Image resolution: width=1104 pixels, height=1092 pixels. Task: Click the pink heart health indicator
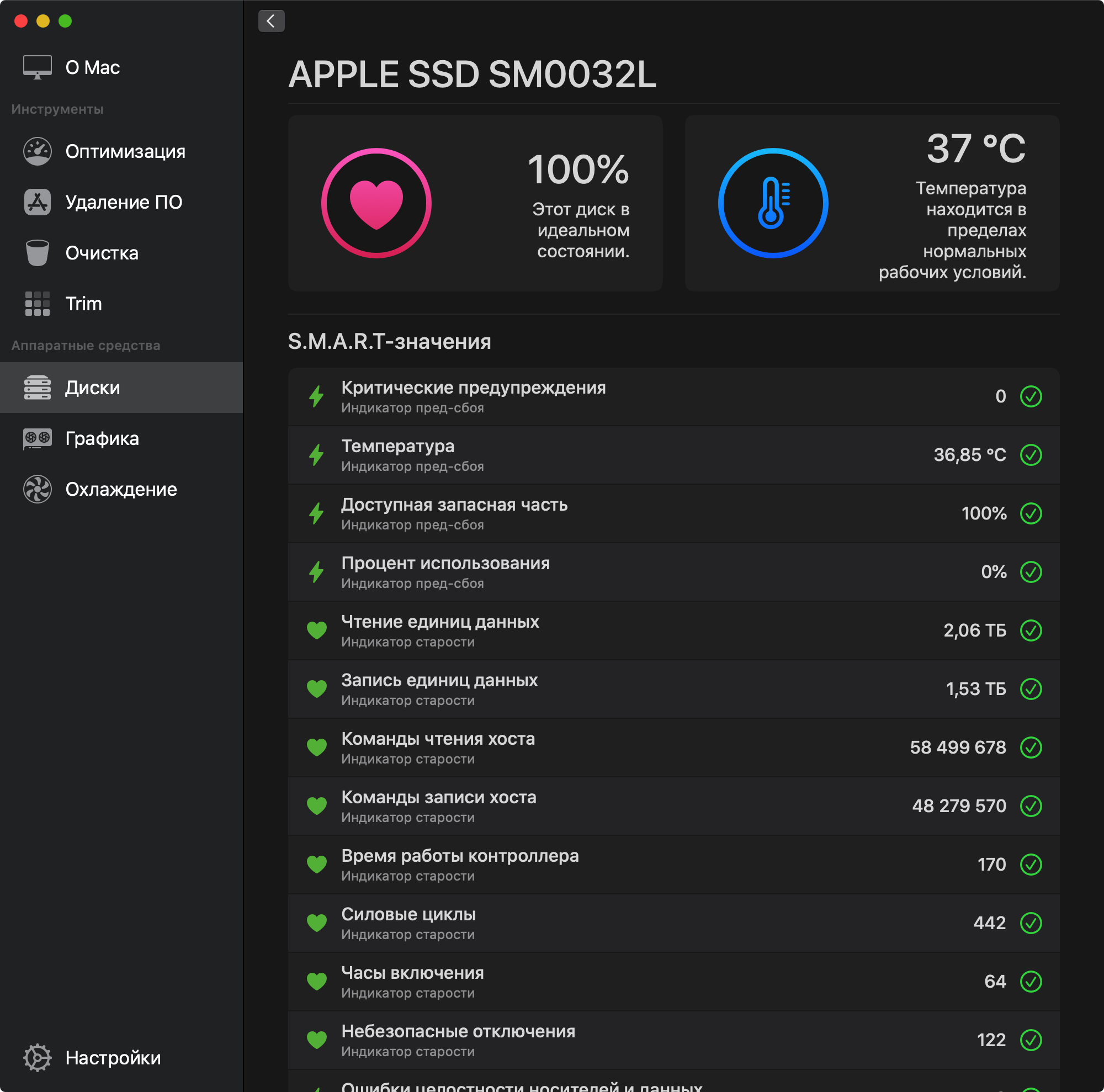376,203
